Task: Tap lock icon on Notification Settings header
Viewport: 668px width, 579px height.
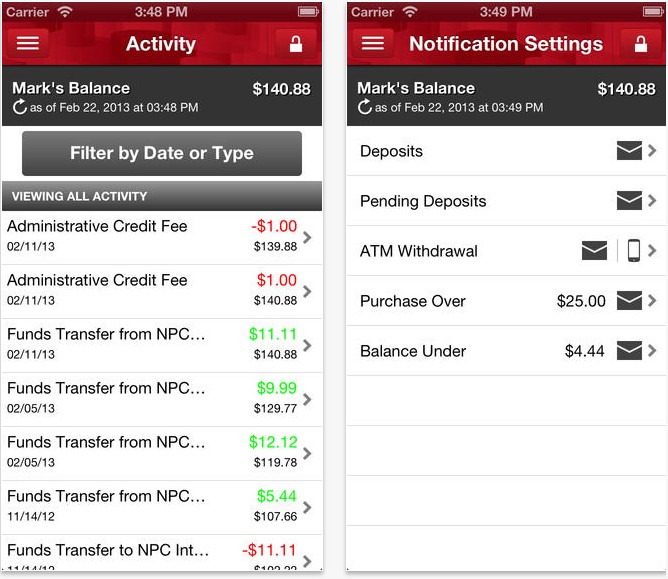Action: [640, 43]
